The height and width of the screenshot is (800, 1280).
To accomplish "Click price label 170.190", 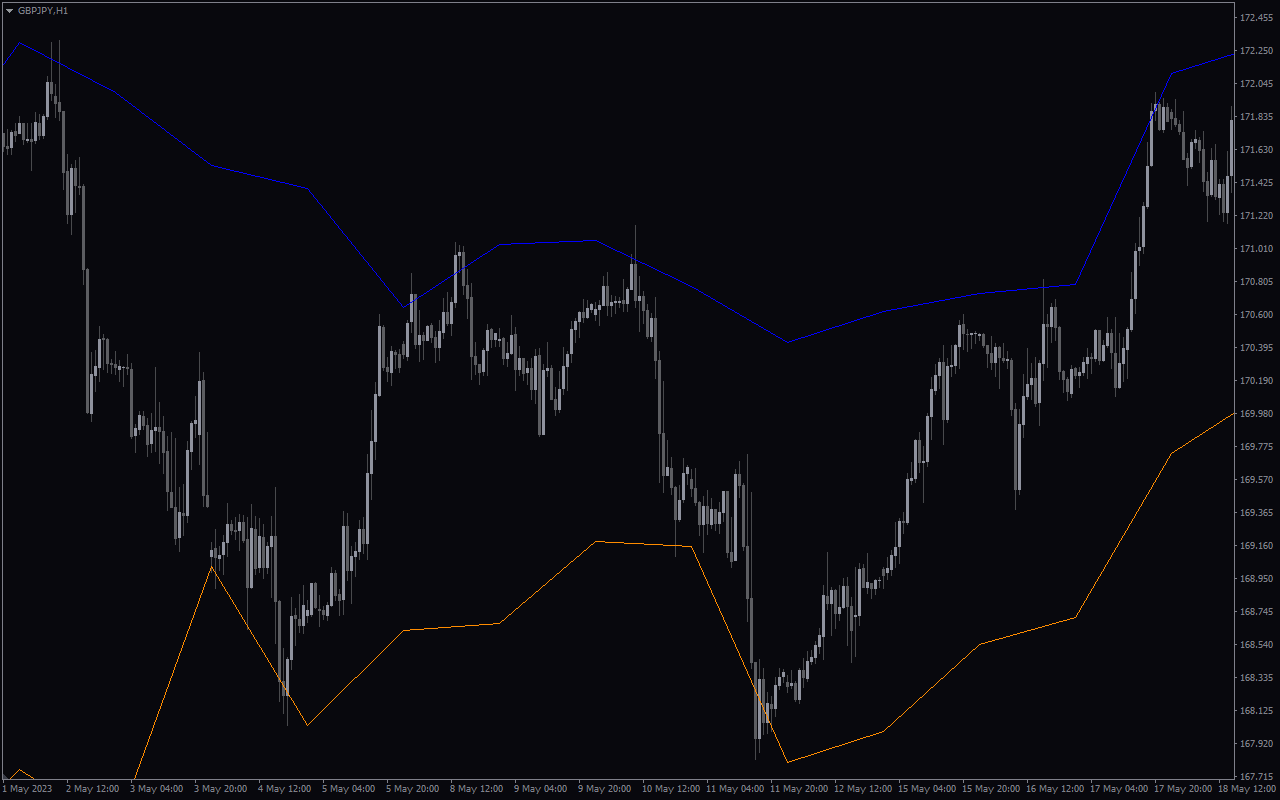I will pyautogui.click(x=1256, y=381).
